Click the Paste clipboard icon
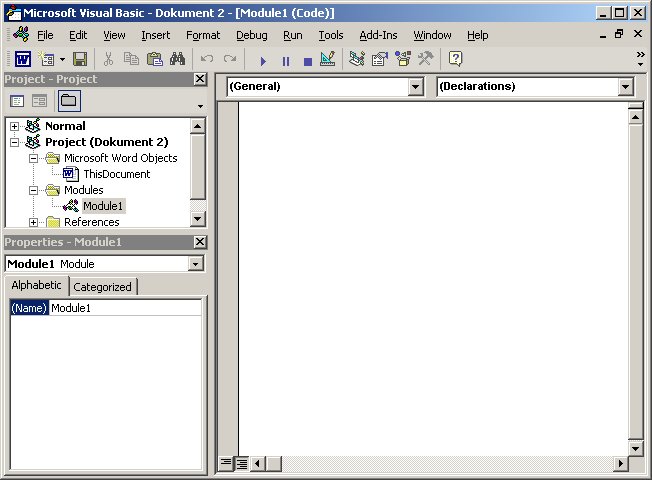The height and width of the screenshot is (480, 652). [x=154, y=59]
